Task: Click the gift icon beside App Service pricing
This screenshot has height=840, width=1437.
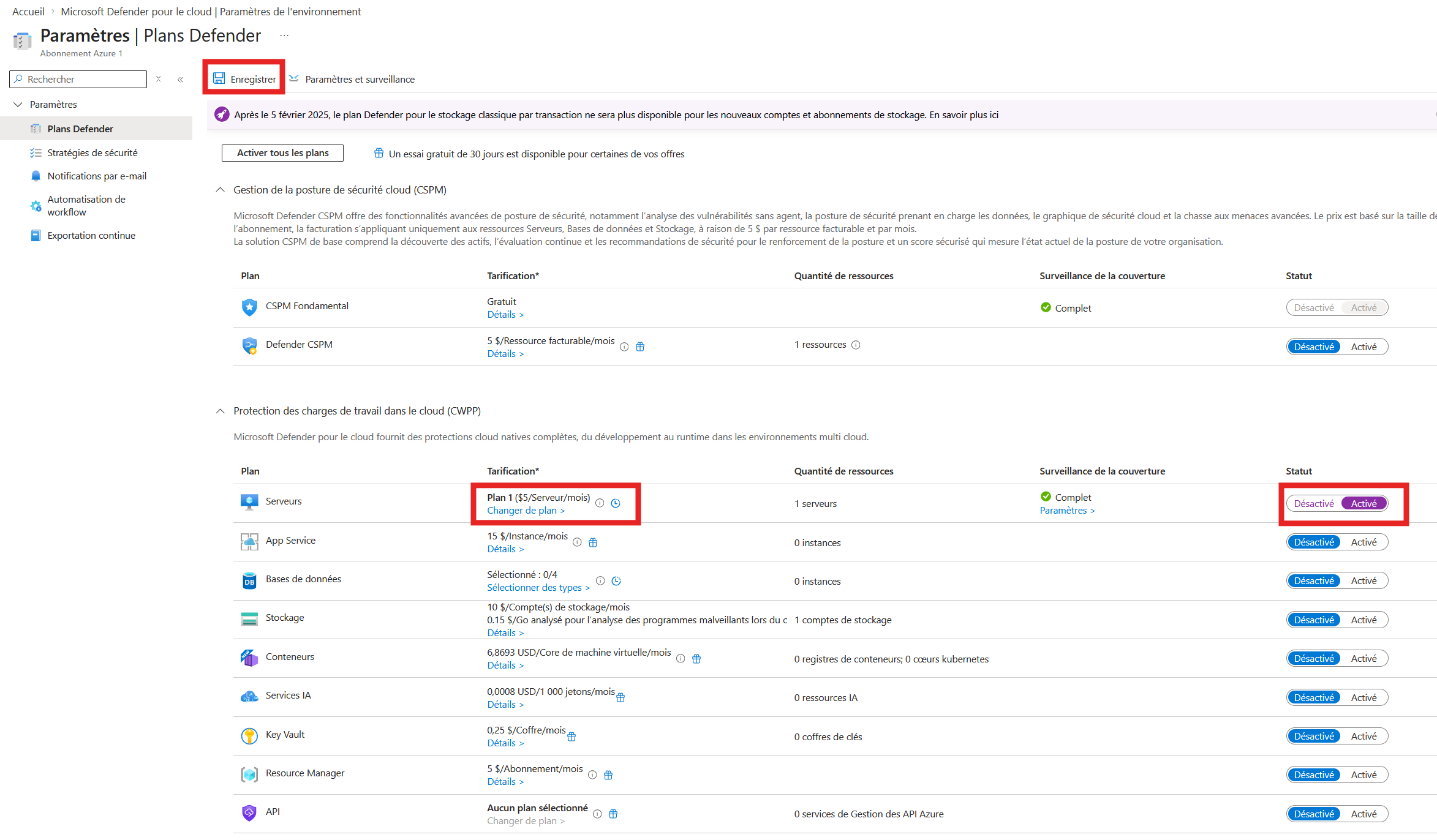Action: click(593, 542)
